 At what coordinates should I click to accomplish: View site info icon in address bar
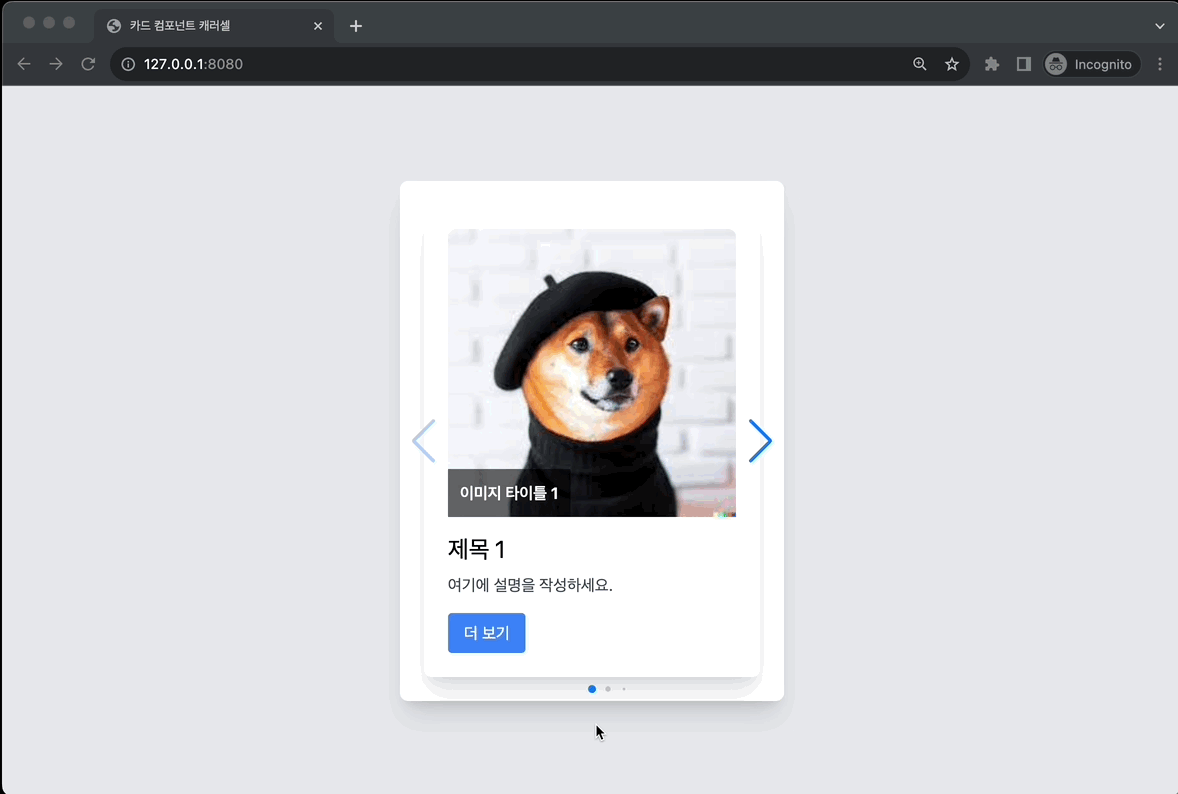tap(128, 65)
